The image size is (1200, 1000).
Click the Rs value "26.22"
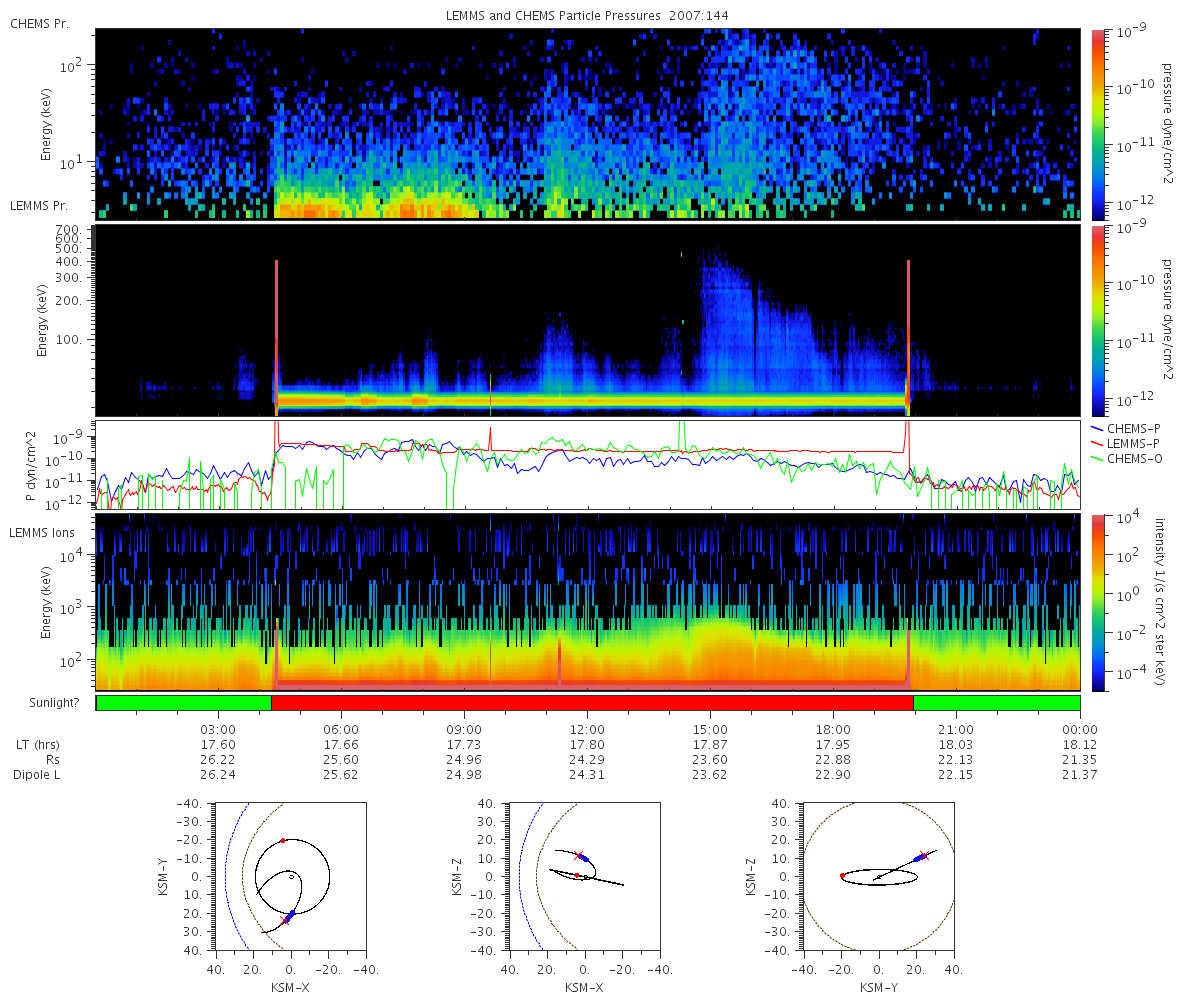pyautogui.click(x=218, y=760)
